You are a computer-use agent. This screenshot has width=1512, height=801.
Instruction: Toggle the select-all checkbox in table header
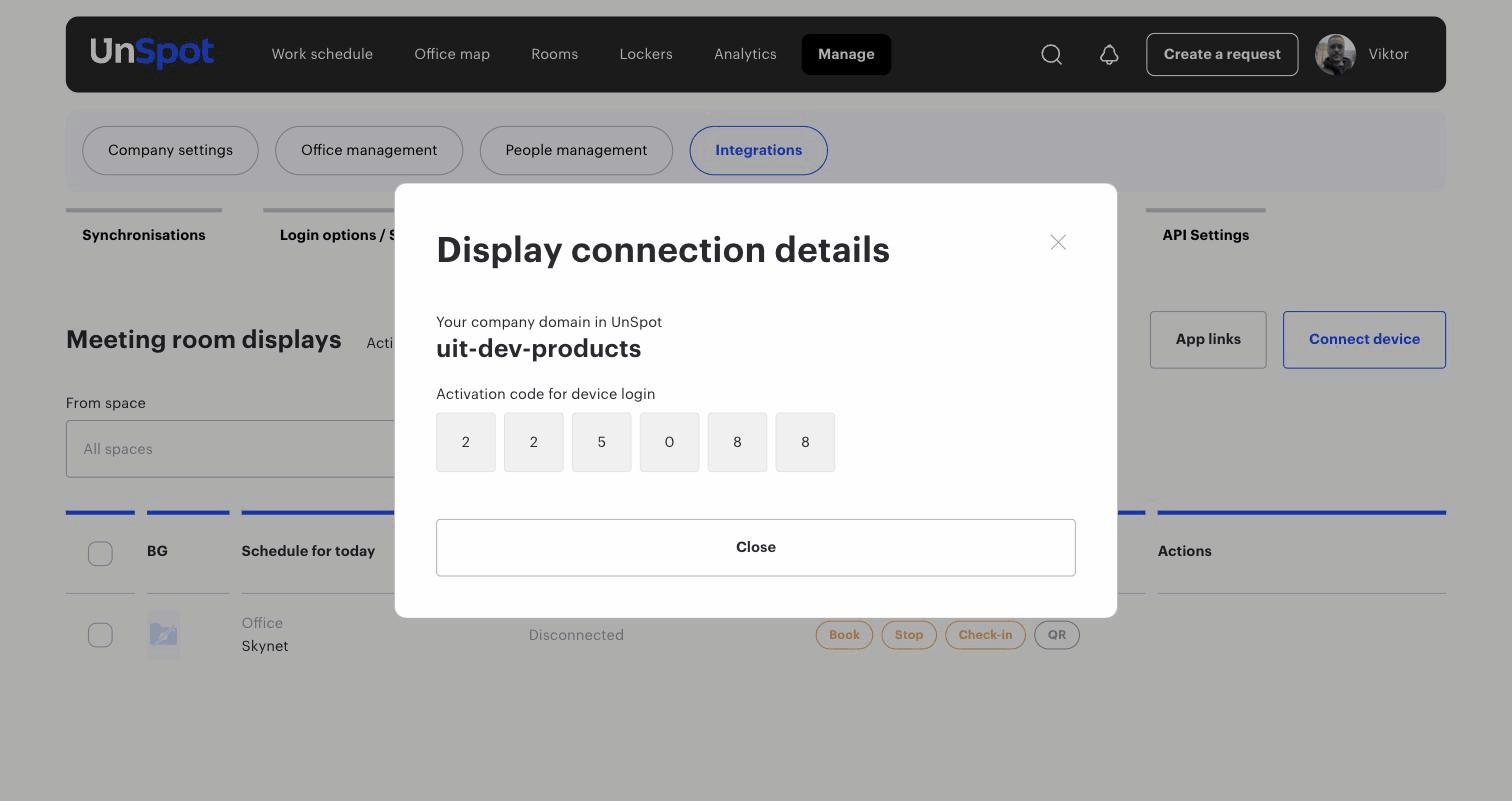[100, 553]
